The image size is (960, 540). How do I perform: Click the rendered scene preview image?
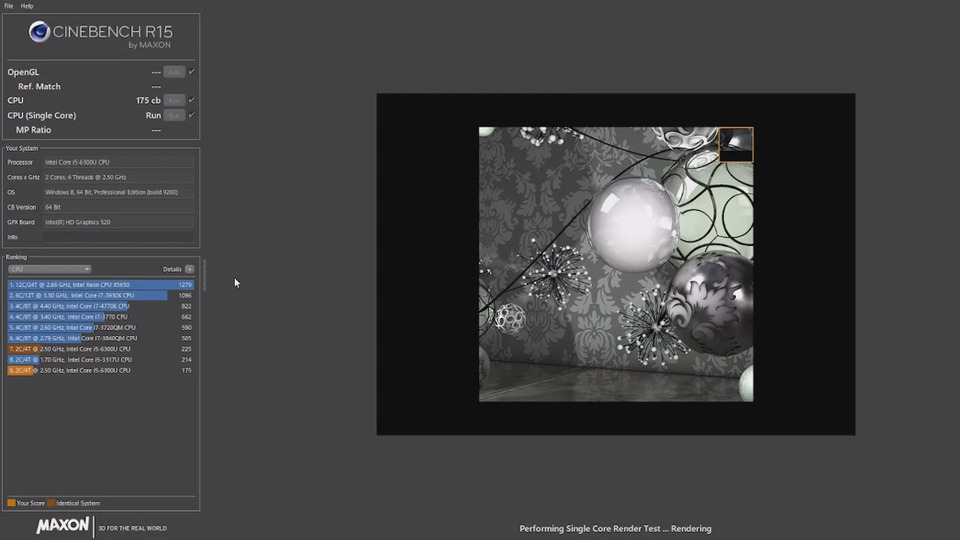tap(616, 264)
